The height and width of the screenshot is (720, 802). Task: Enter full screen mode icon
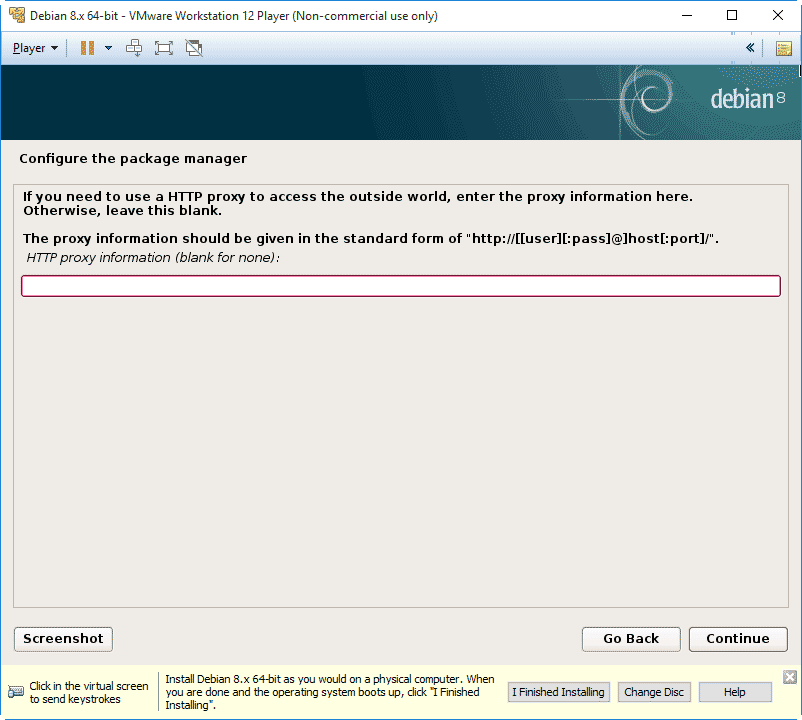pos(164,48)
